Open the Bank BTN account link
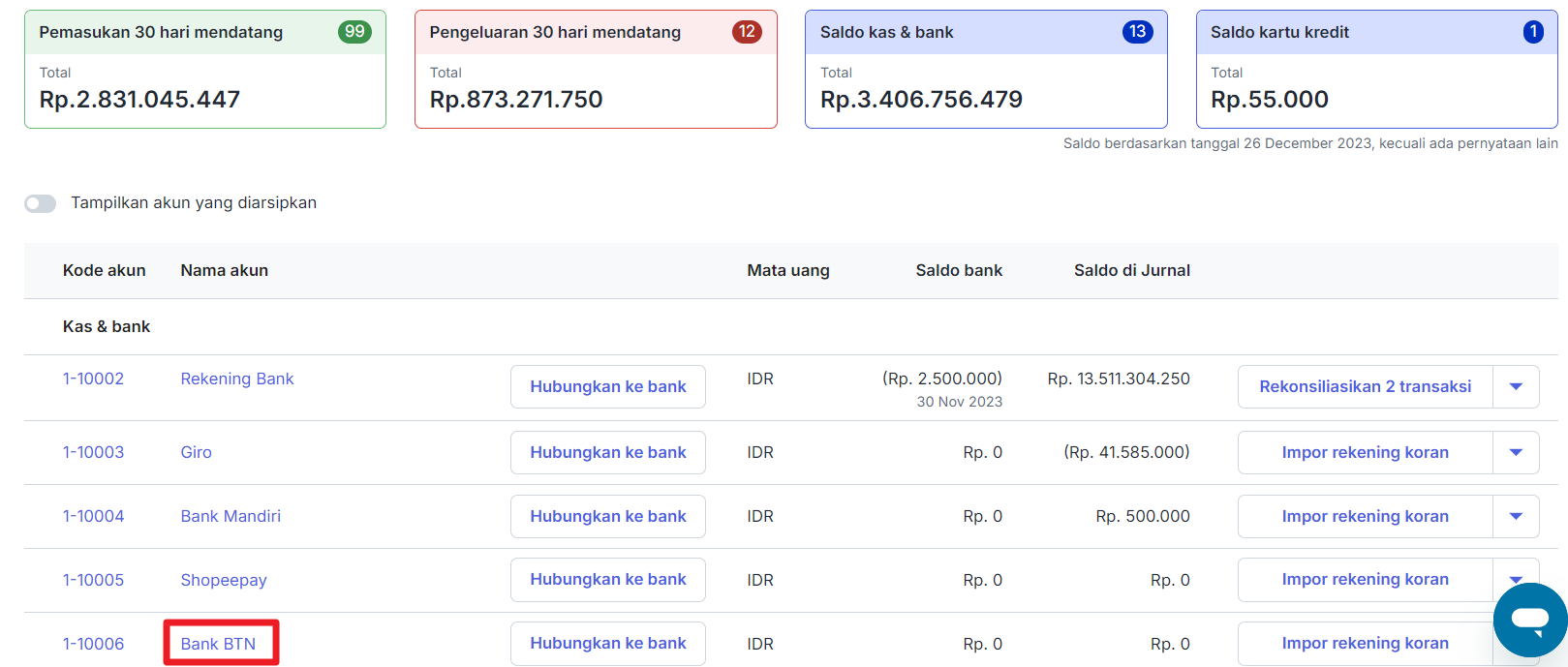The height and width of the screenshot is (667, 1568). click(218, 644)
